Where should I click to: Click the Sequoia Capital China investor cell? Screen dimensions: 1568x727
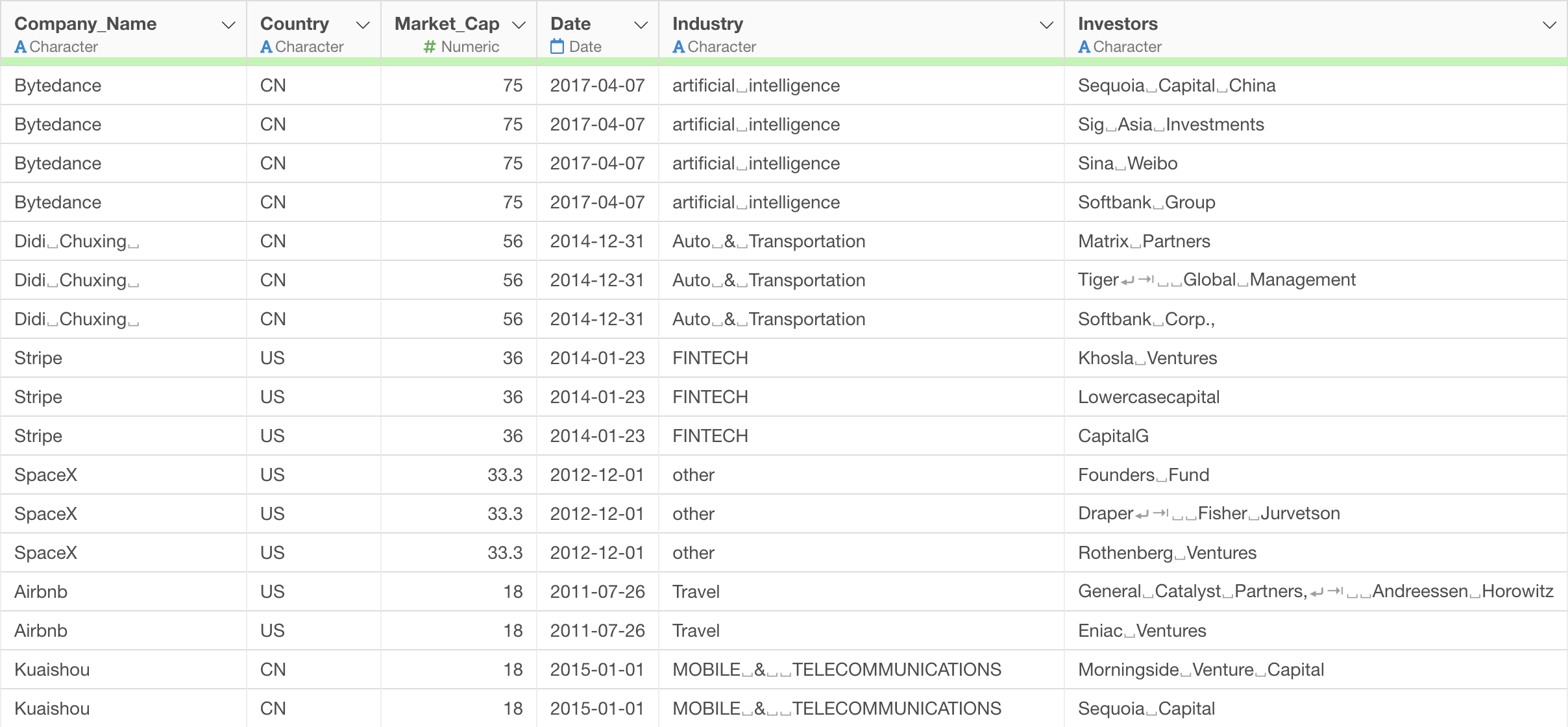click(1316, 85)
